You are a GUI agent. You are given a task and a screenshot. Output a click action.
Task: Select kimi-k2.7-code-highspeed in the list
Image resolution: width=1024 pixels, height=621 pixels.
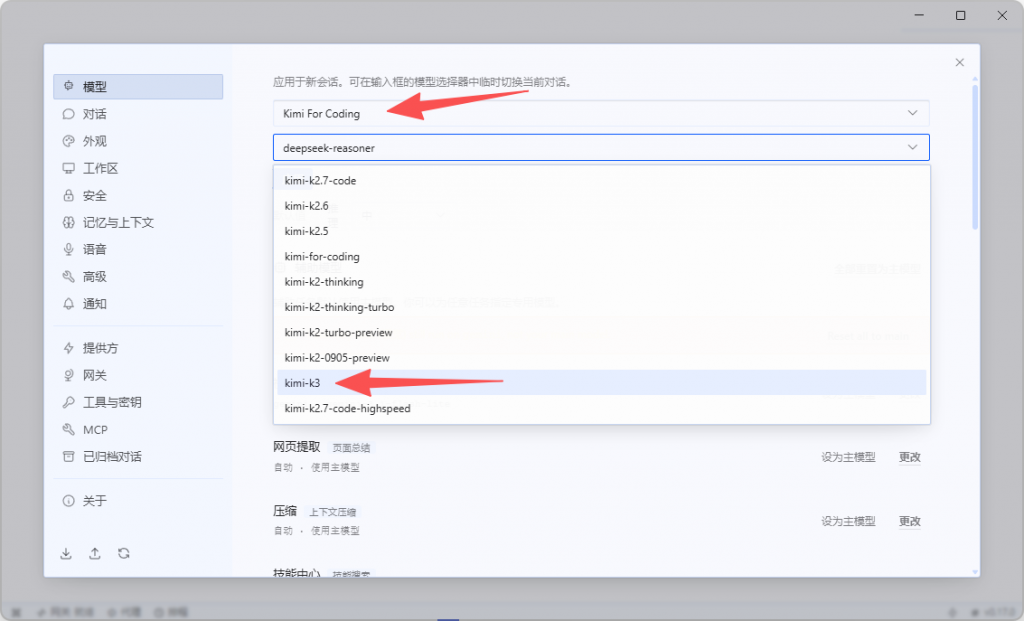(601, 408)
